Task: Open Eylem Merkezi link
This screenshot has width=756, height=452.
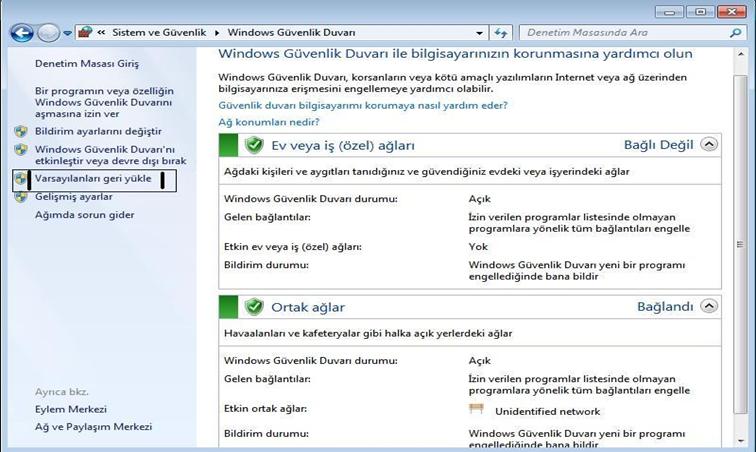Action: [71, 409]
